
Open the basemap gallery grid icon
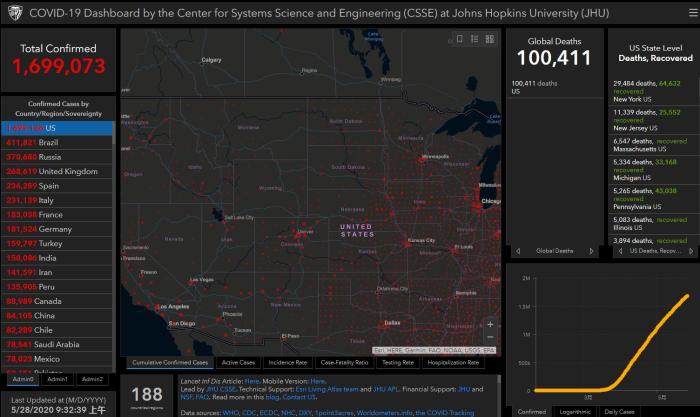490,39
